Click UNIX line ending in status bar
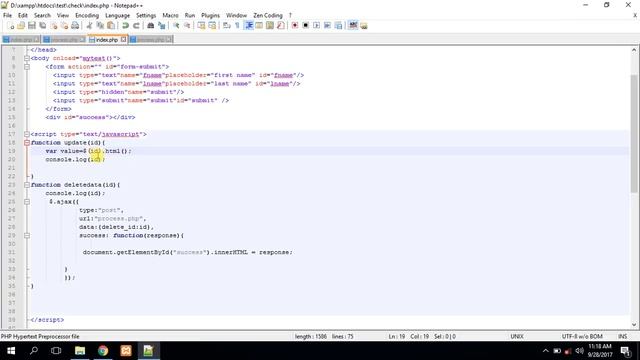The image size is (640, 360). 517,337
